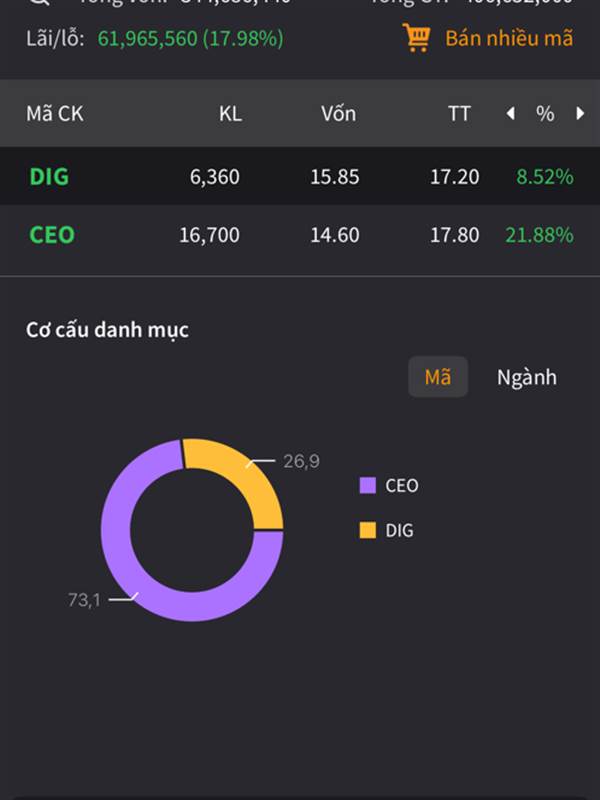Screen dimensions: 600x800
Task: Tap the % column header
Action: pyautogui.click(x=545, y=114)
